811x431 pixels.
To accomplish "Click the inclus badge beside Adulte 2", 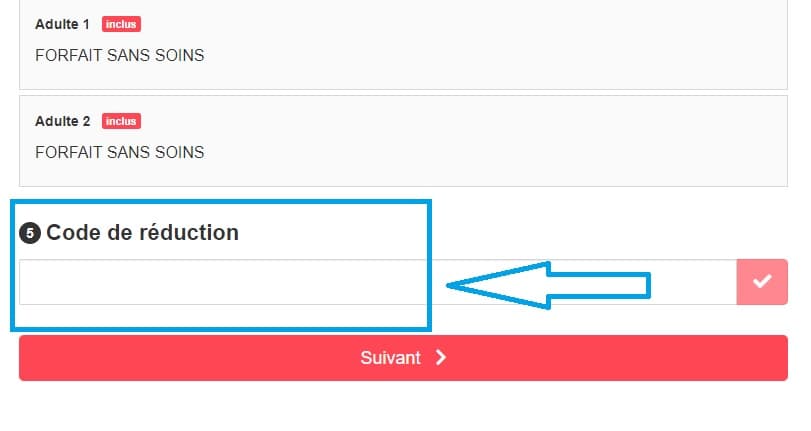I will [121, 122].
